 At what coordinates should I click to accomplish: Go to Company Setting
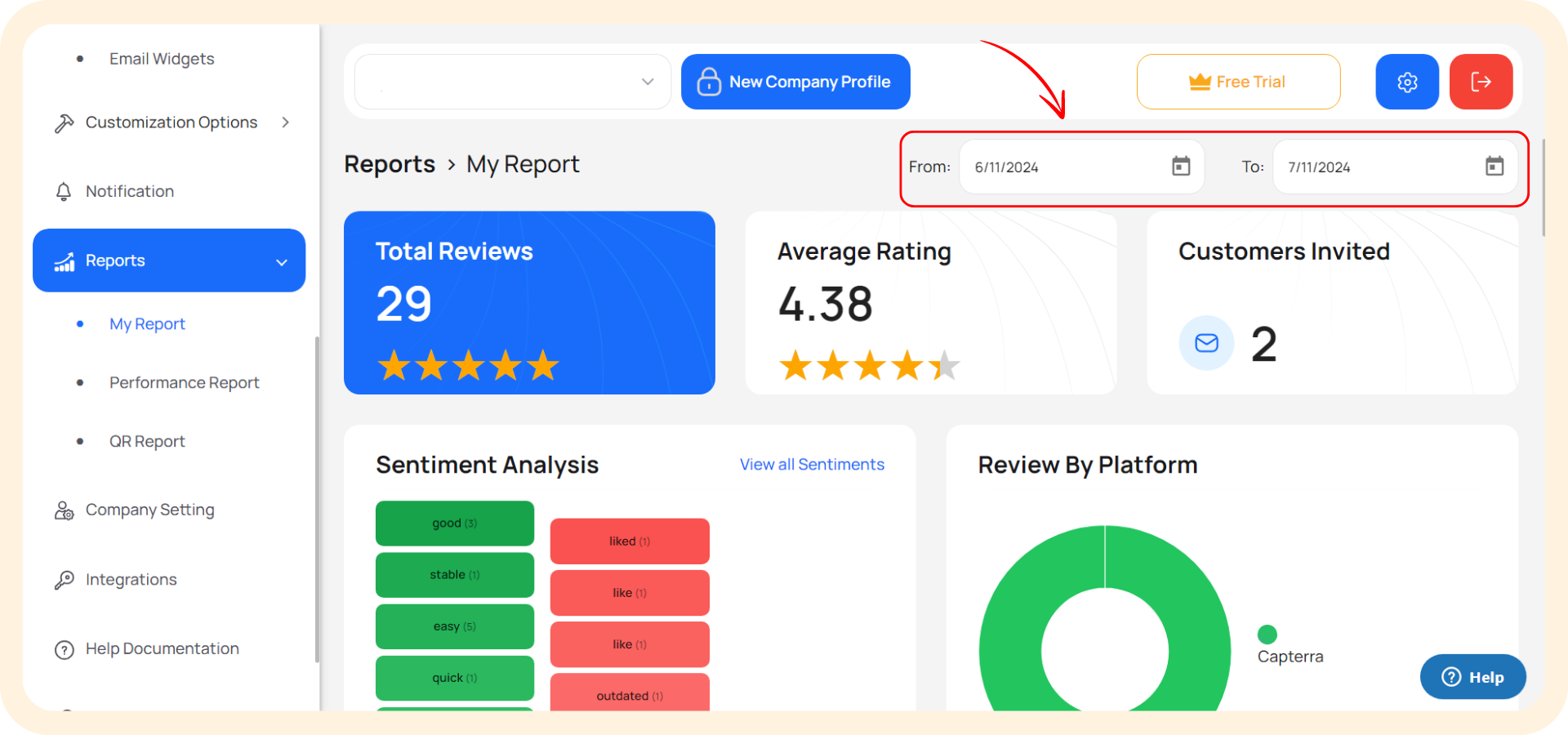coord(150,510)
